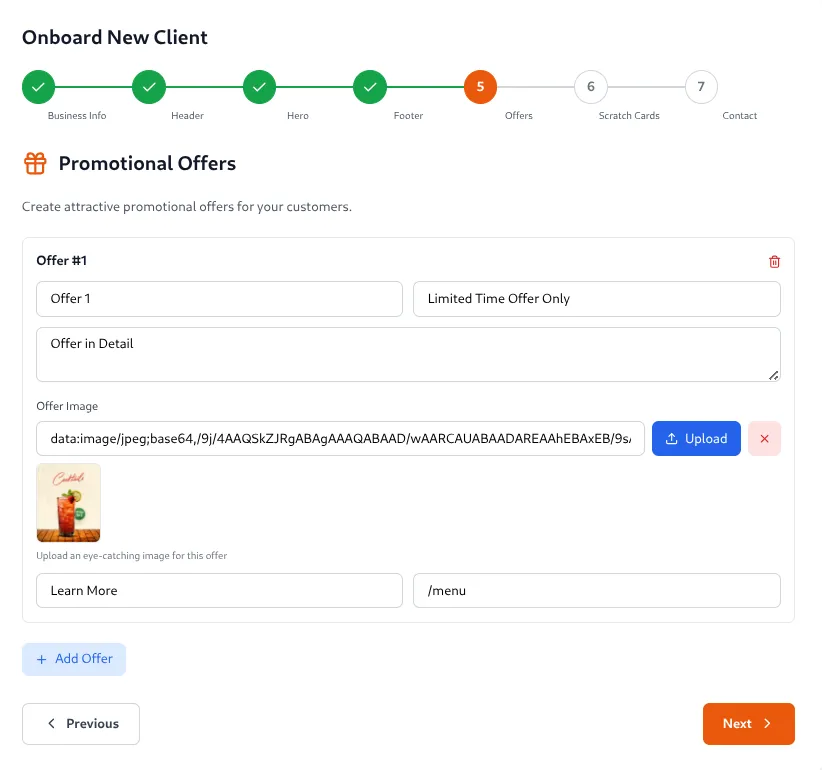The width and height of the screenshot is (822, 770).
Task: Click the Header step checkmark circle
Action: (x=149, y=87)
